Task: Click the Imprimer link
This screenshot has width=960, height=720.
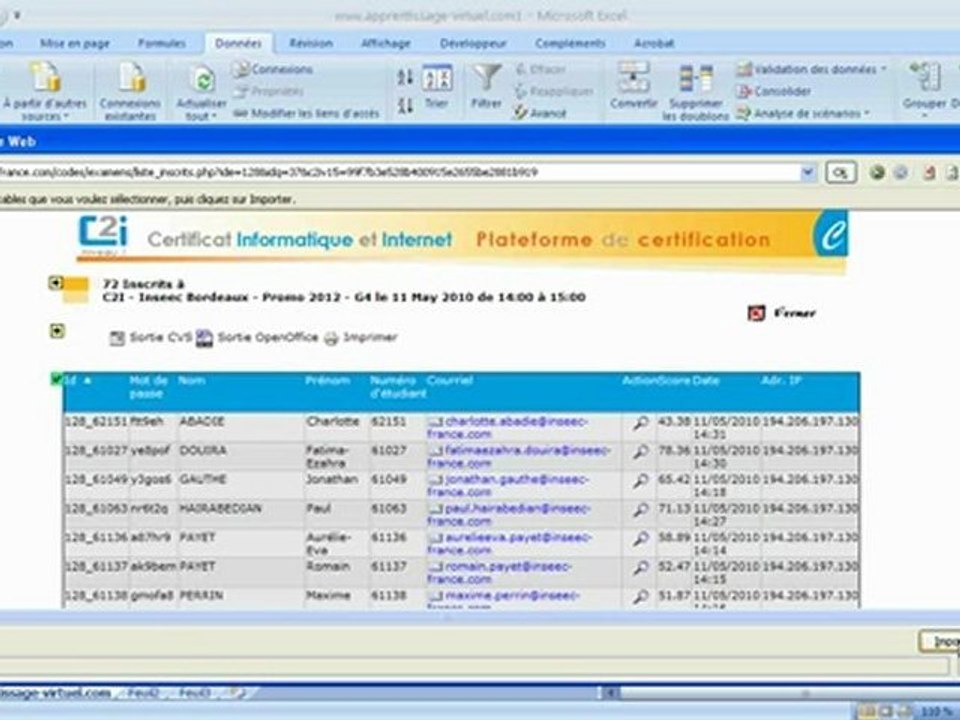Action: coord(361,337)
